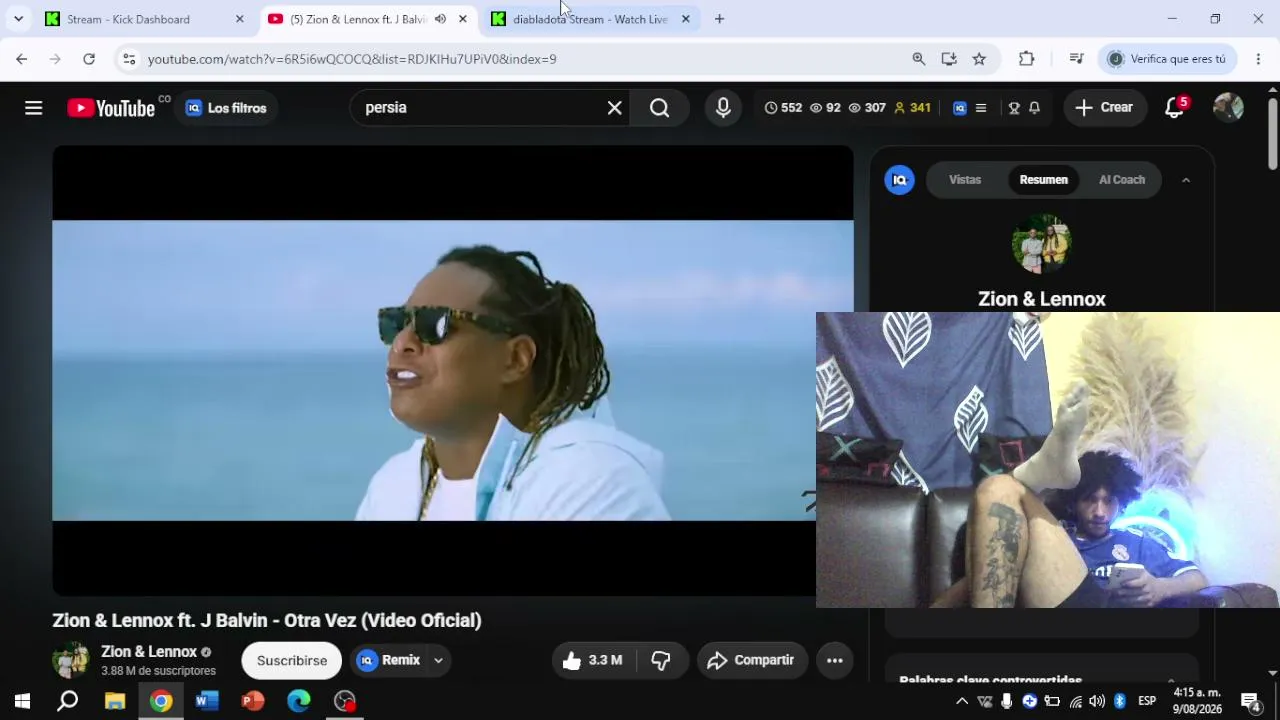The height and width of the screenshot is (720, 1280).
Task: Open PowerPoint from the taskbar
Action: pyautogui.click(x=253, y=701)
